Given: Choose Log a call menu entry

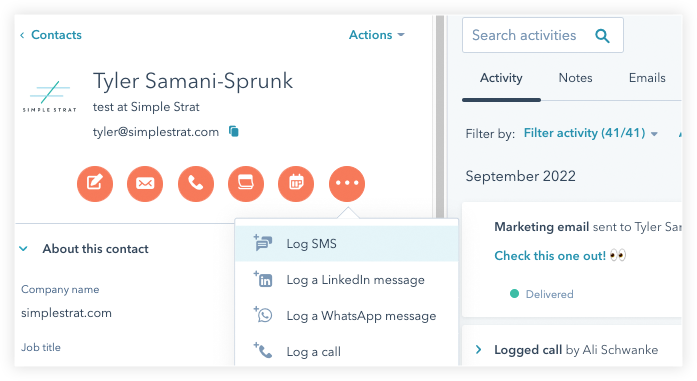Looking at the screenshot, I should click(346, 351).
